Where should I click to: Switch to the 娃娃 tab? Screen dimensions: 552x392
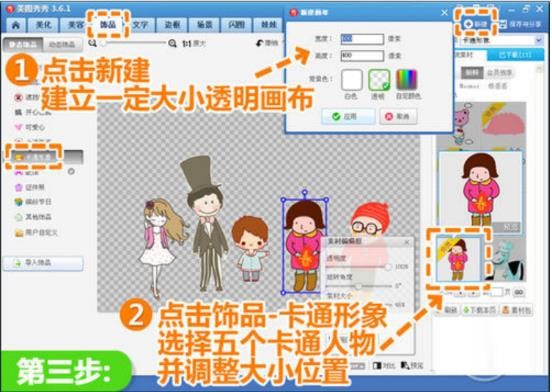click(x=268, y=25)
